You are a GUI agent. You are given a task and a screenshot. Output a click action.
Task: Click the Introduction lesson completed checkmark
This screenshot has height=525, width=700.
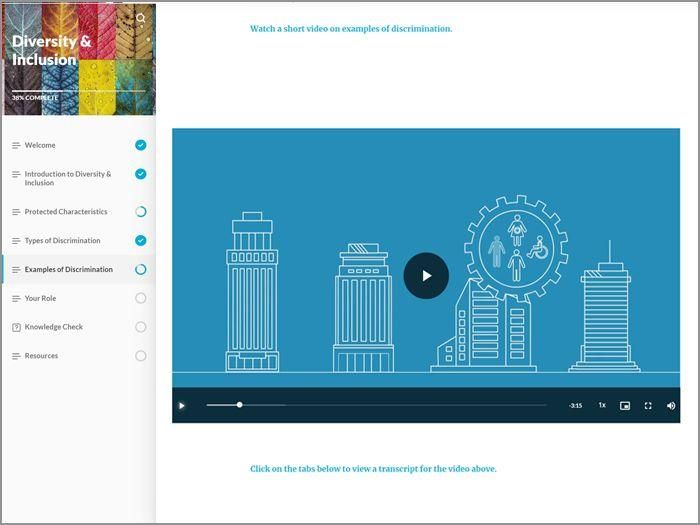(x=141, y=174)
